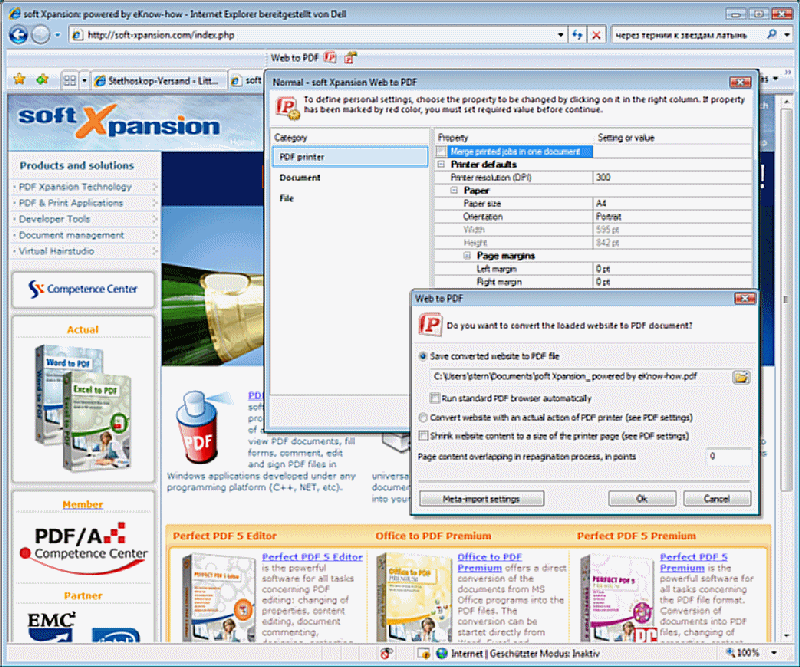
Task: Open the Perfect PDF 5 Editor link
Action: (312, 557)
